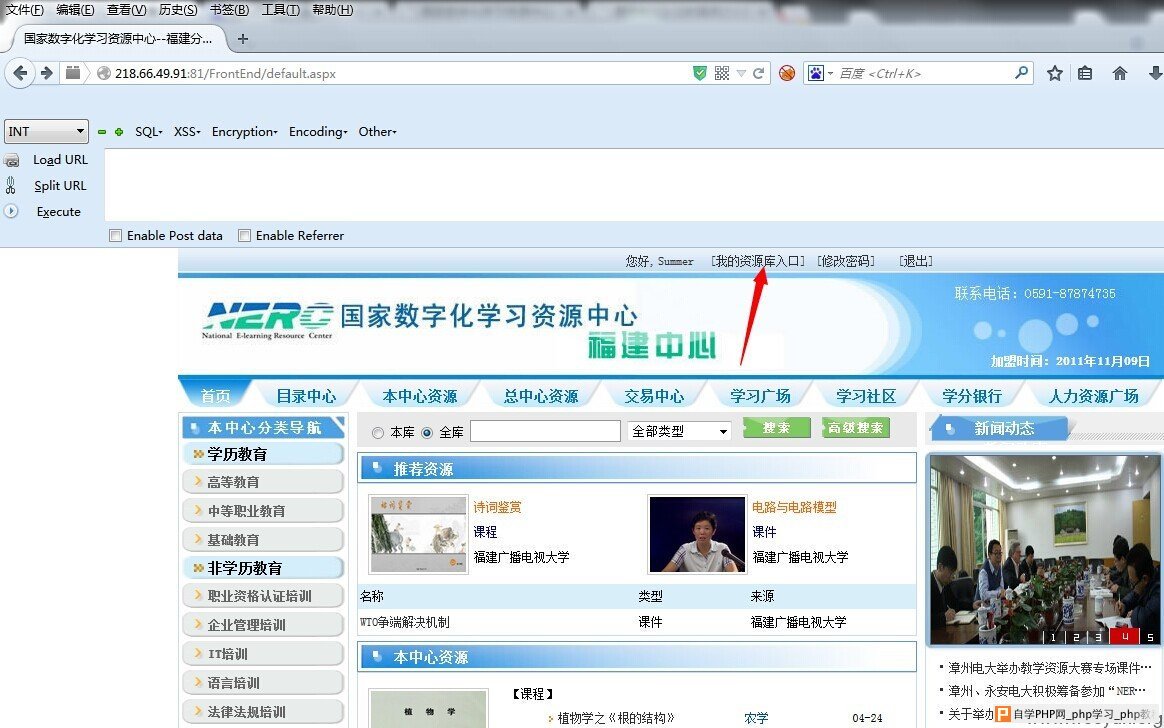Click the IT培训 sidebar category
This screenshot has height=728, width=1164.
[263, 654]
